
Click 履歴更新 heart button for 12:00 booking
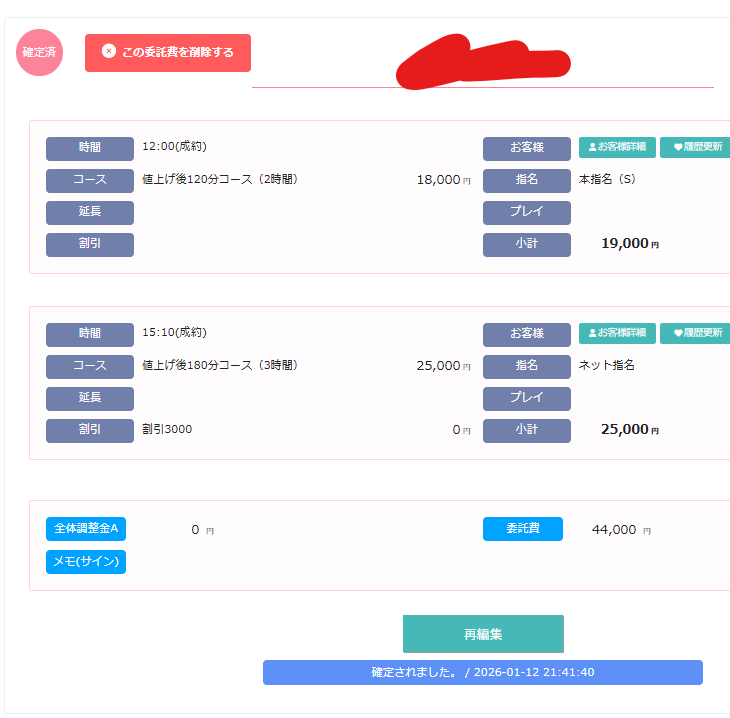697,148
